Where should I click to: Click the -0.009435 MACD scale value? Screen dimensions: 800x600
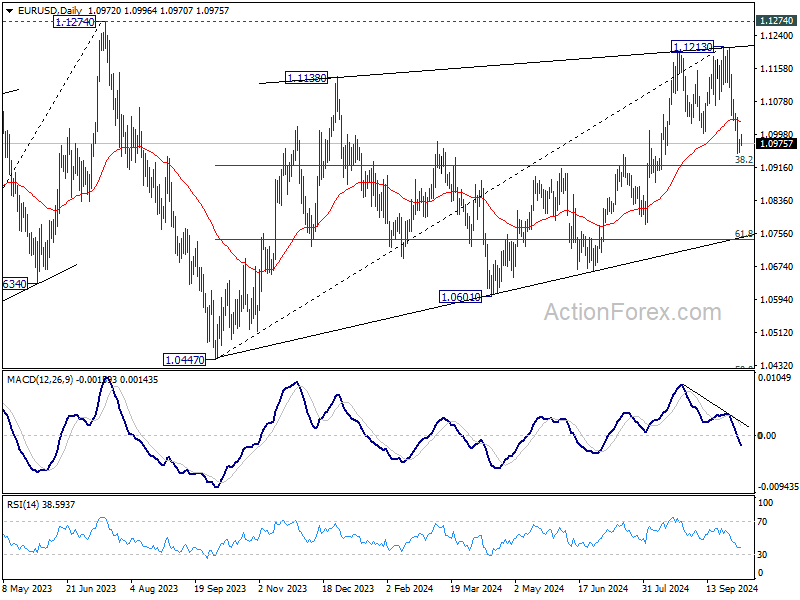(x=778, y=487)
